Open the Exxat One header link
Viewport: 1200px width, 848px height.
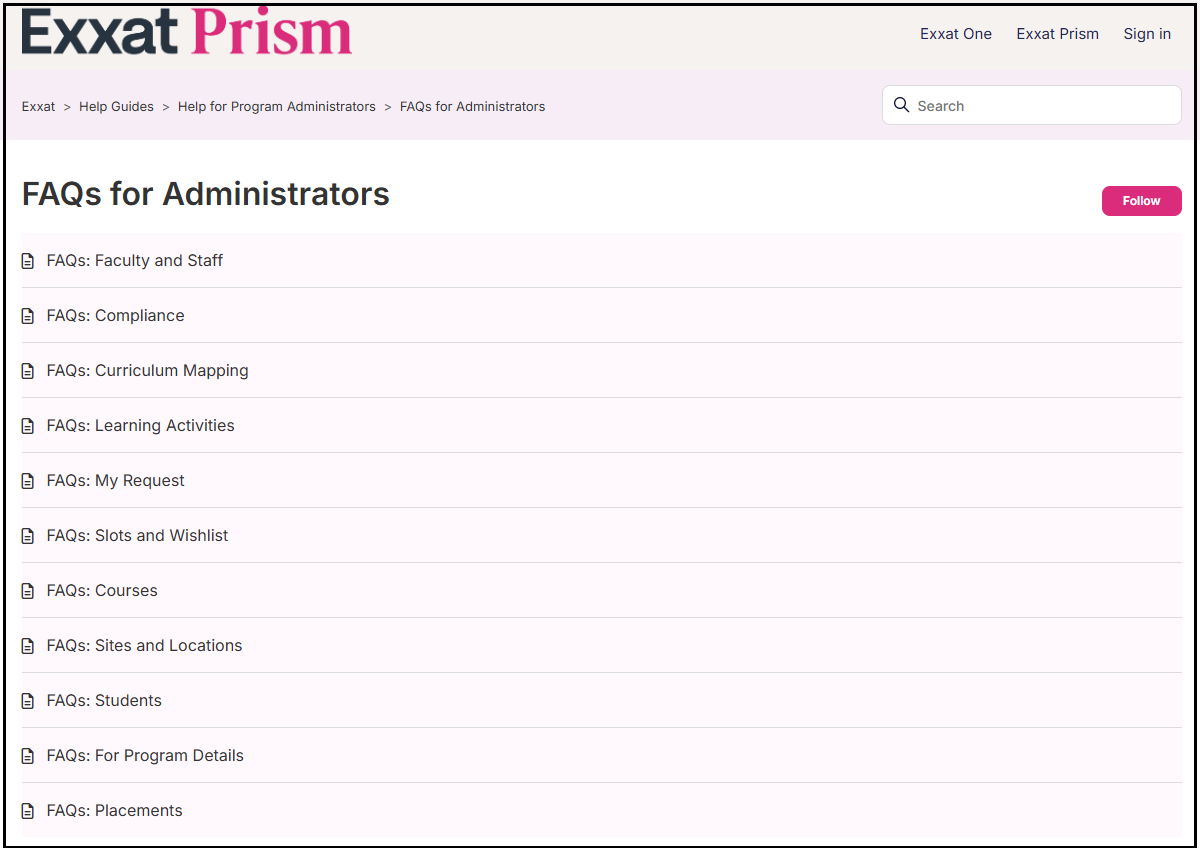(x=955, y=34)
